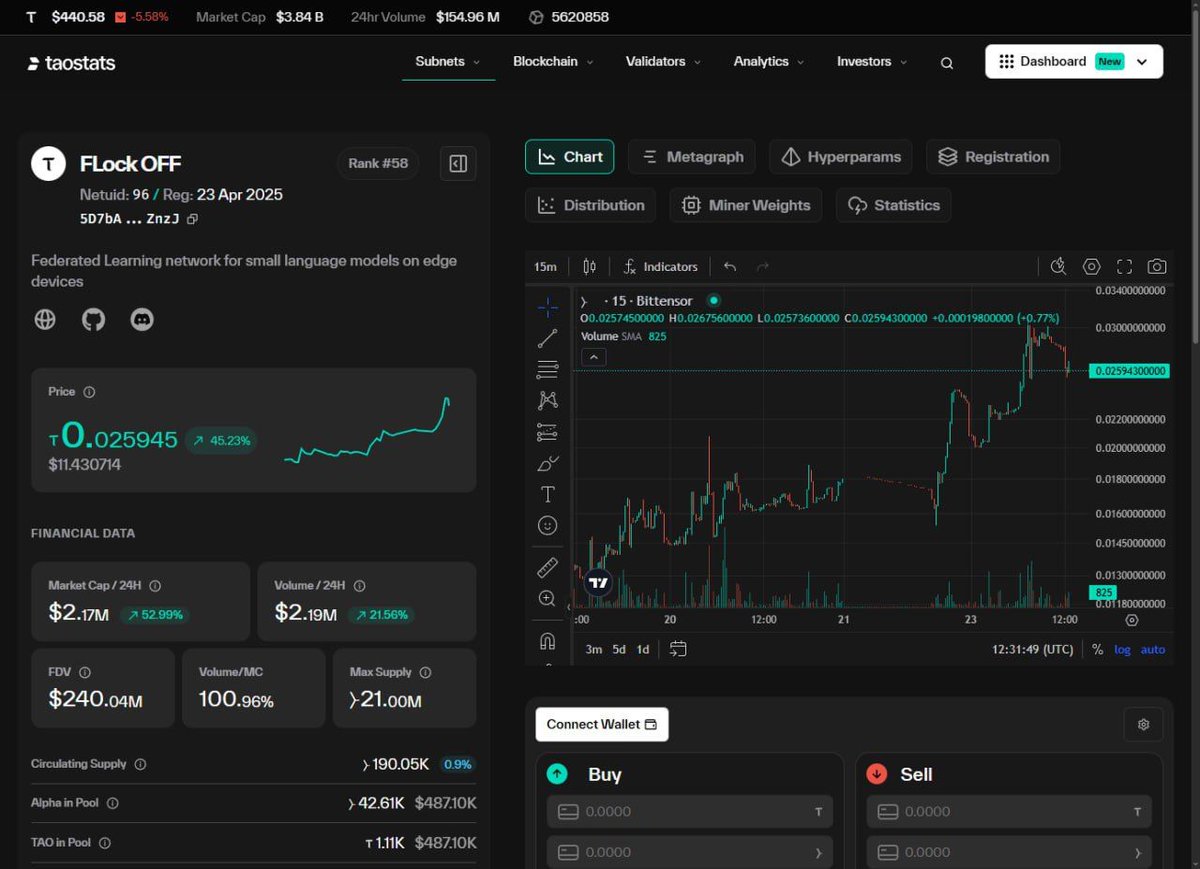The width and height of the screenshot is (1200, 869).
Task: Show info for Price
Action: coord(89,392)
